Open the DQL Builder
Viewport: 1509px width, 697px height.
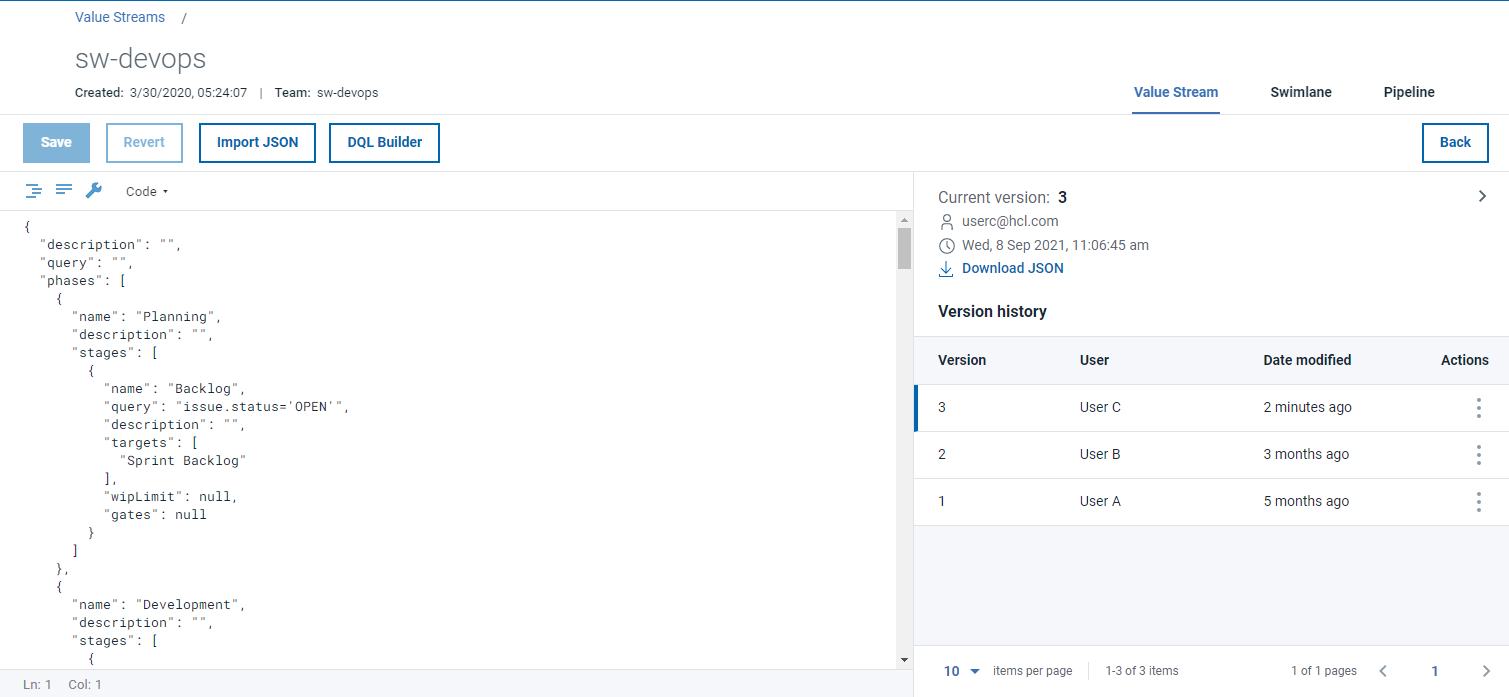(x=384, y=142)
